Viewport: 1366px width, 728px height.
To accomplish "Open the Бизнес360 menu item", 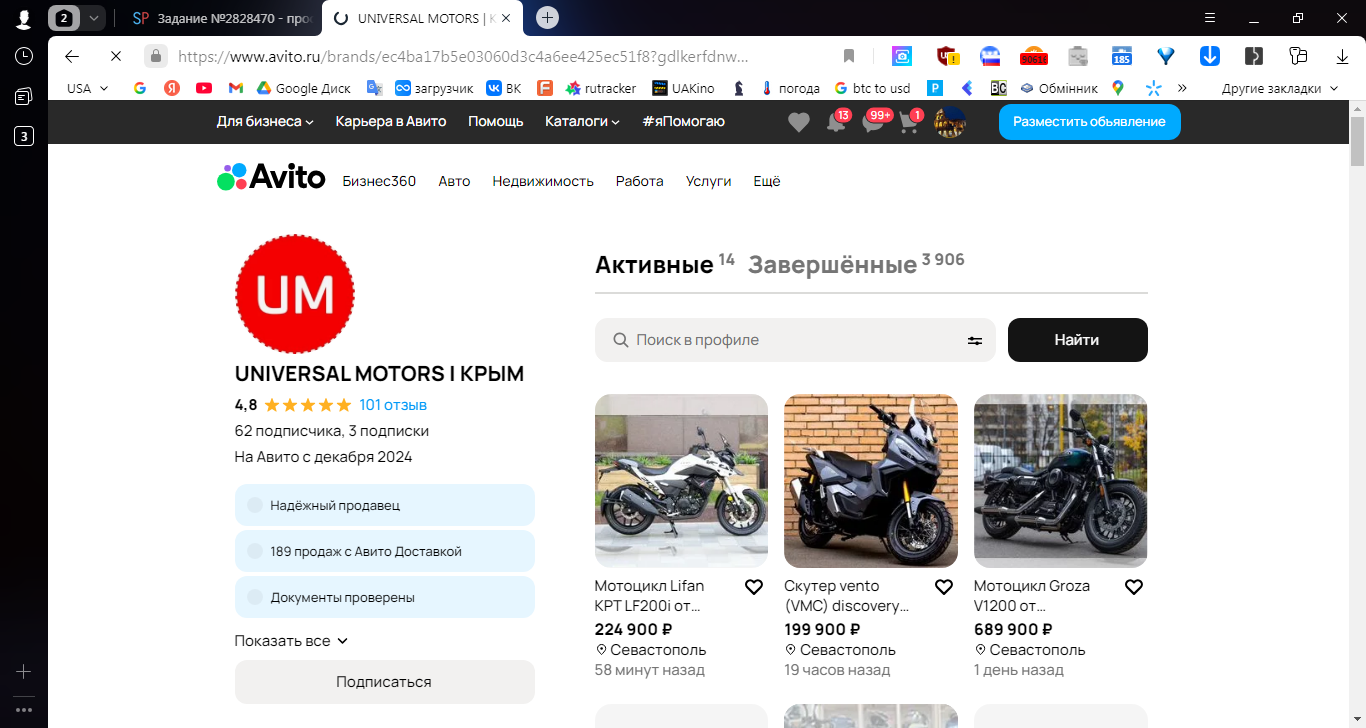I will pos(379,181).
